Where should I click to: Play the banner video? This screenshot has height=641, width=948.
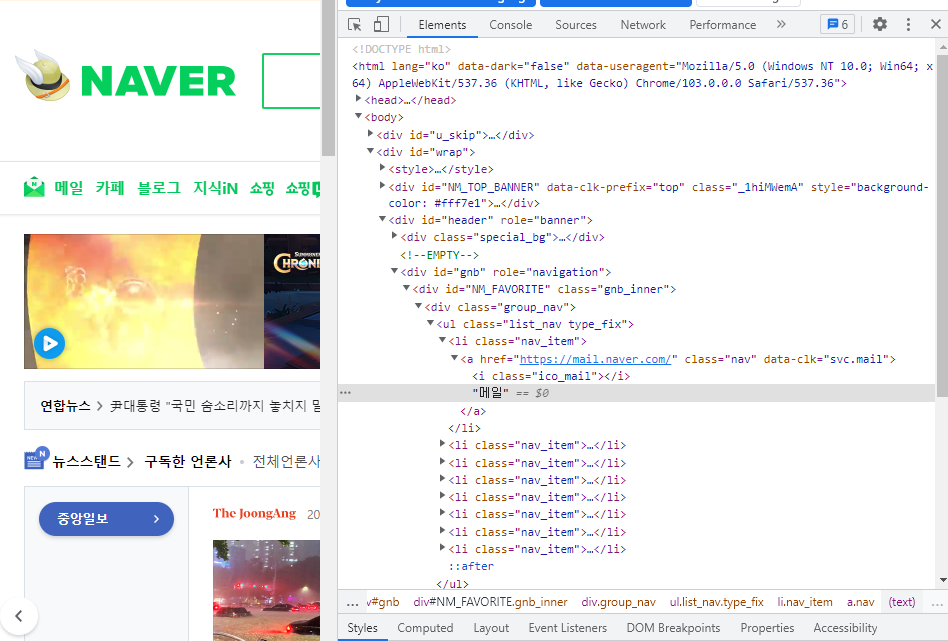coord(50,343)
